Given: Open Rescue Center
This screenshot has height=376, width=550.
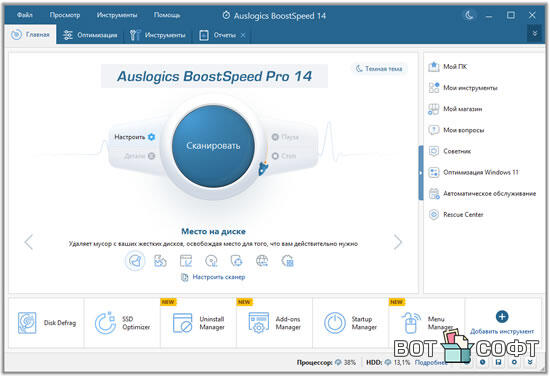Looking at the screenshot, I should coord(456,215).
